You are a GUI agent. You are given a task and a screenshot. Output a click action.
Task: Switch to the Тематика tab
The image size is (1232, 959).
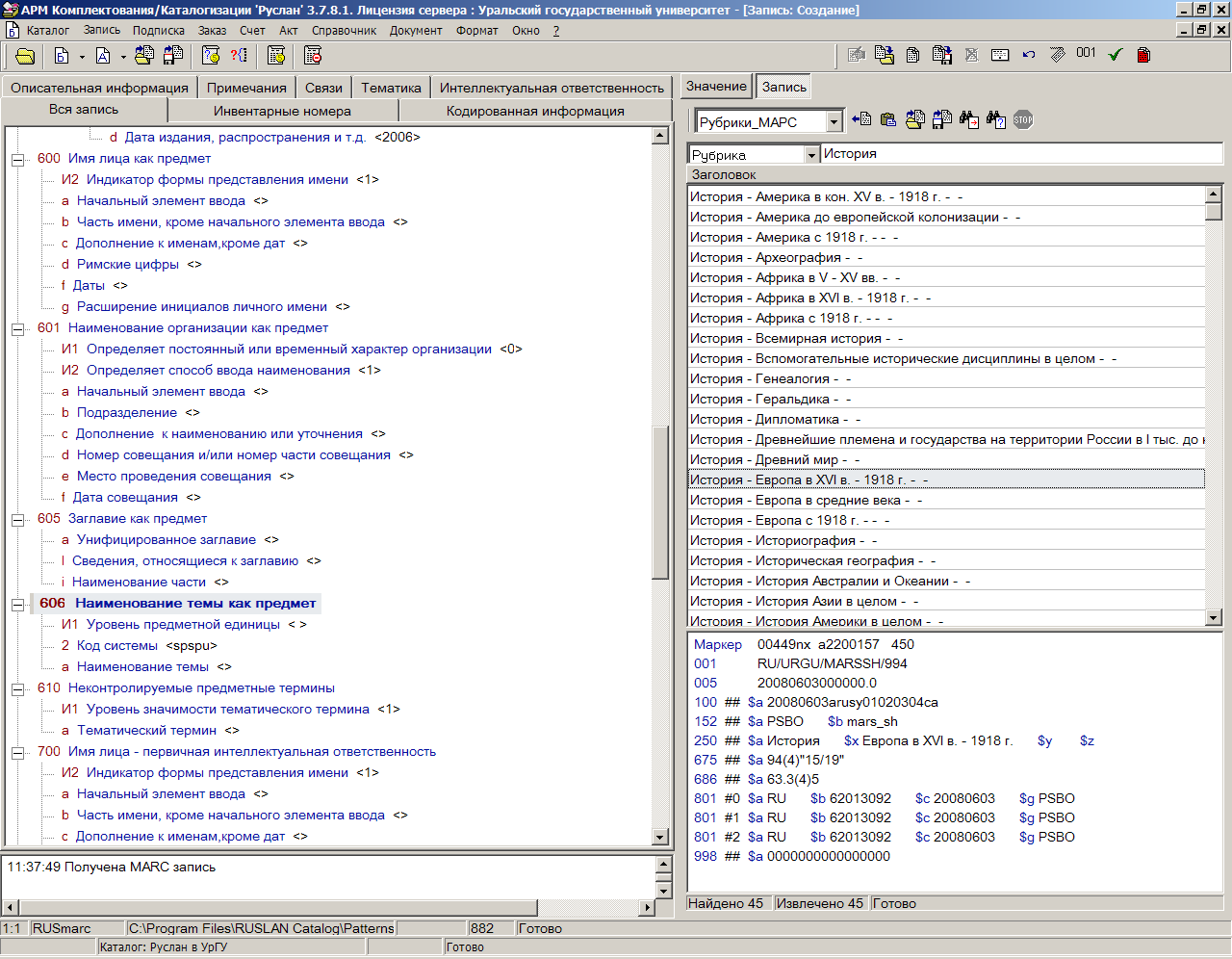(391, 88)
